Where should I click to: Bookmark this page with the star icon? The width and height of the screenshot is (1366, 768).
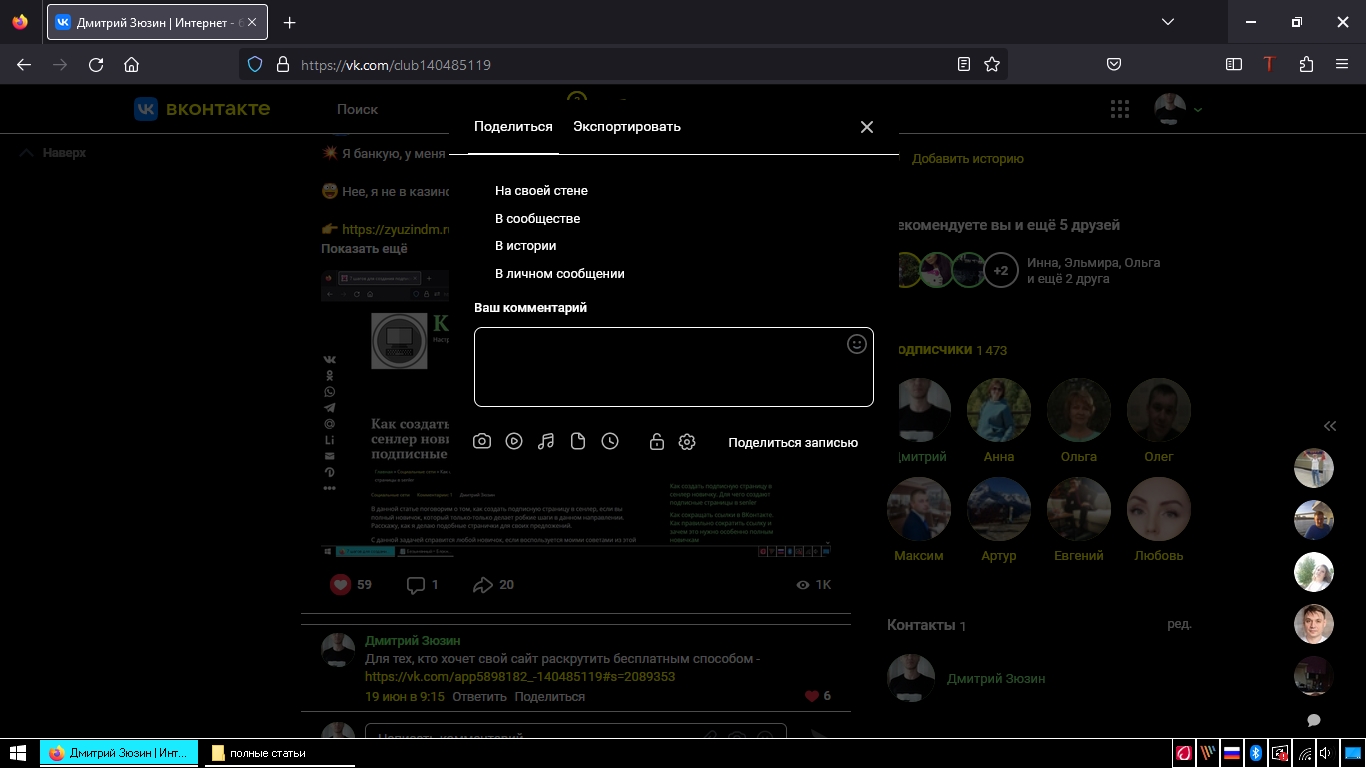click(992, 64)
